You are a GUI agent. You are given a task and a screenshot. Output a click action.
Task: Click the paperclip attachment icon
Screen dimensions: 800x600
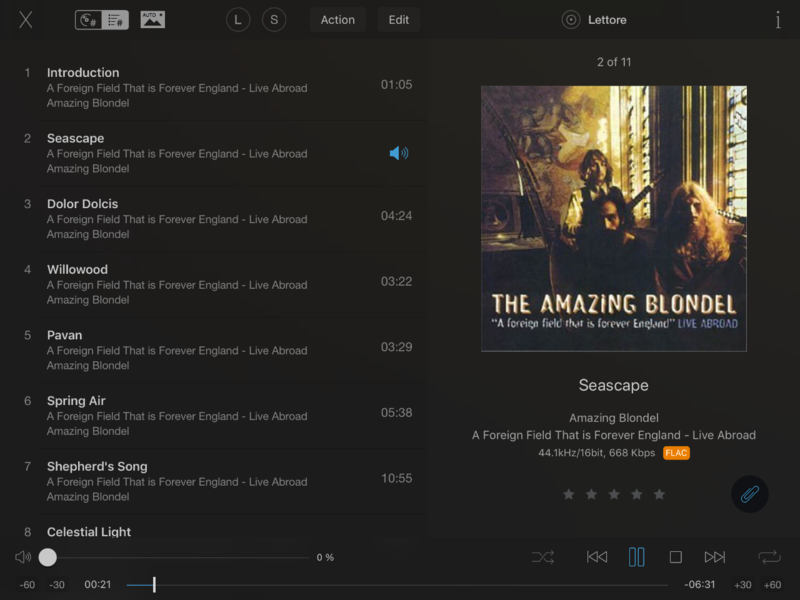point(749,494)
